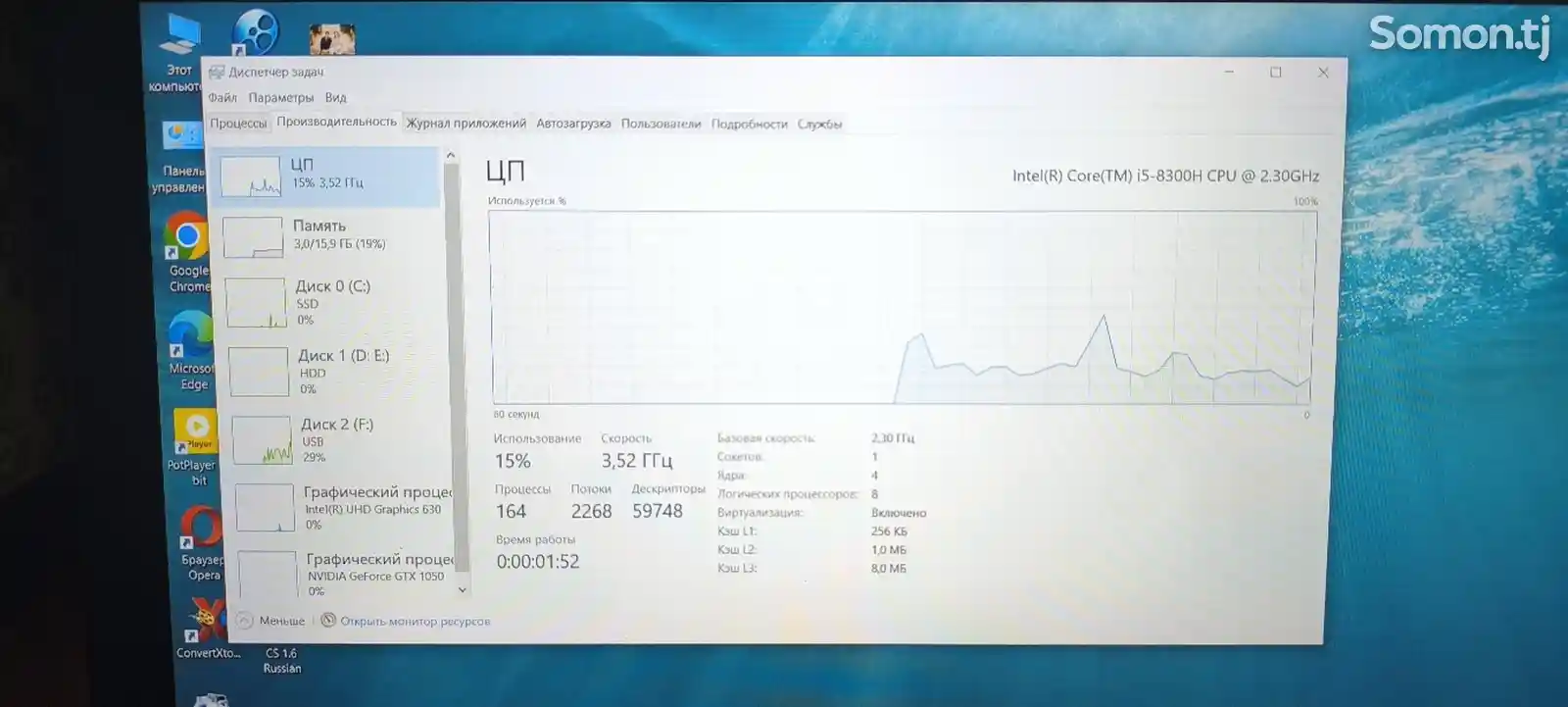Open the Вид menu

[335, 97]
